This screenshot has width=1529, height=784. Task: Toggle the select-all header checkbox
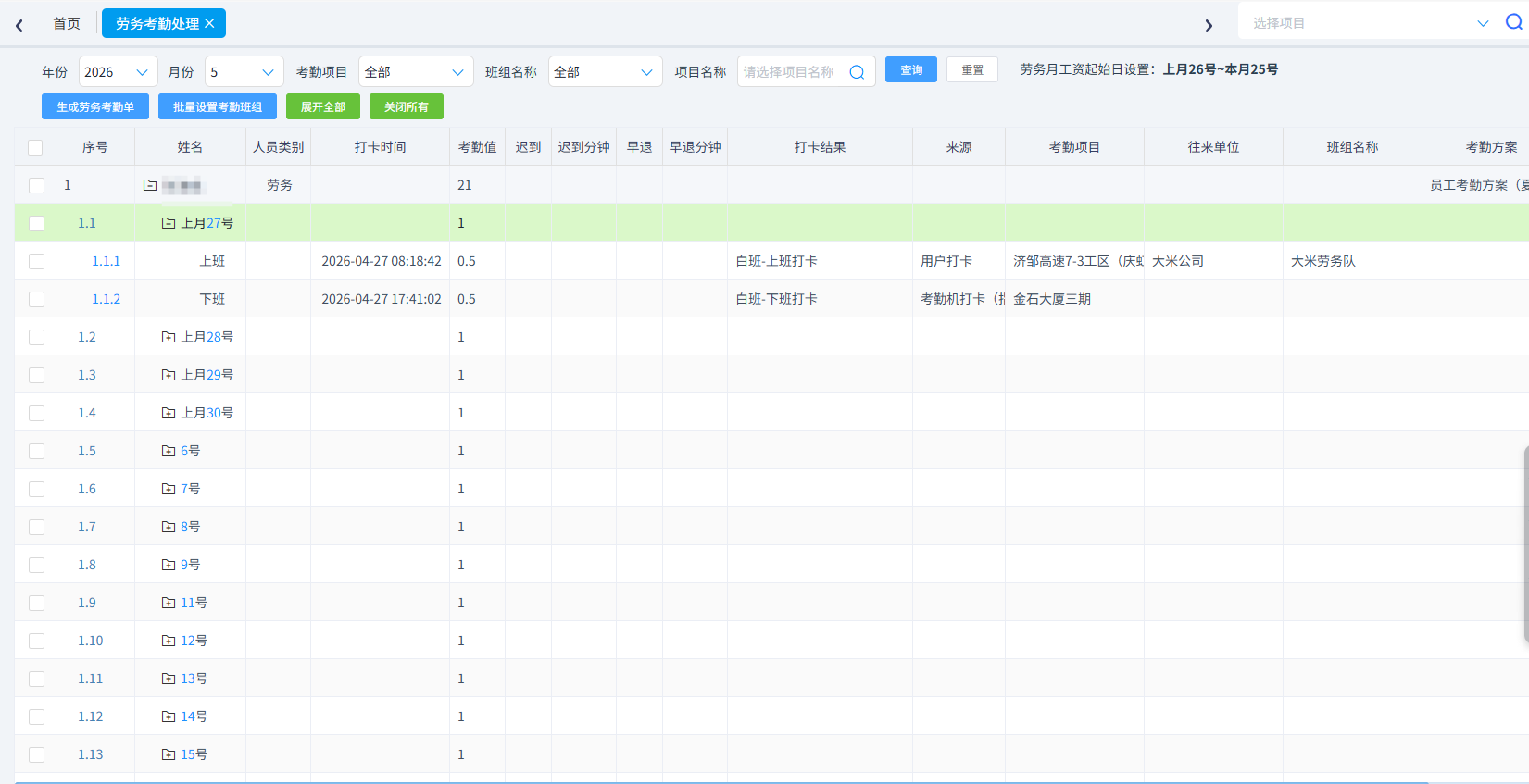coord(35,147)
